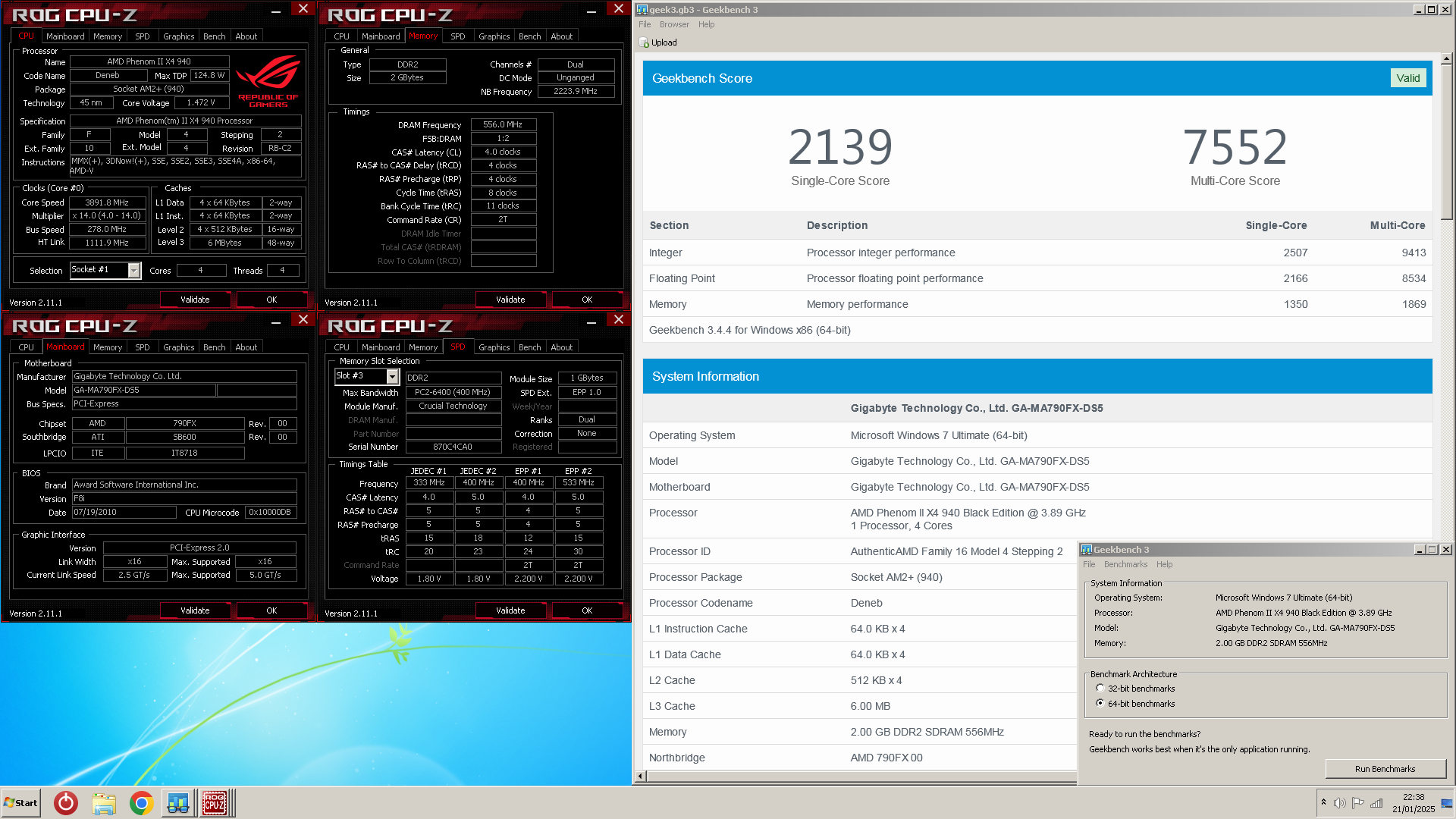This screenshot has width=1456, height=819.
Task: Click the BIOS version field F8i
Action: click(x=184, y=499)
